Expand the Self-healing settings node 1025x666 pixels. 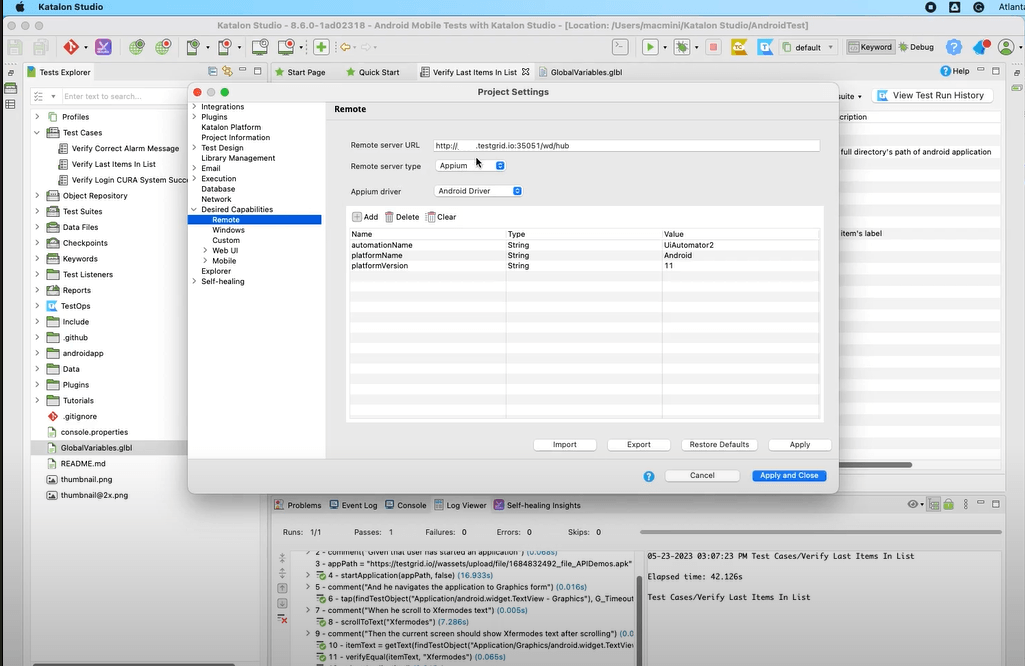[194, 281]
